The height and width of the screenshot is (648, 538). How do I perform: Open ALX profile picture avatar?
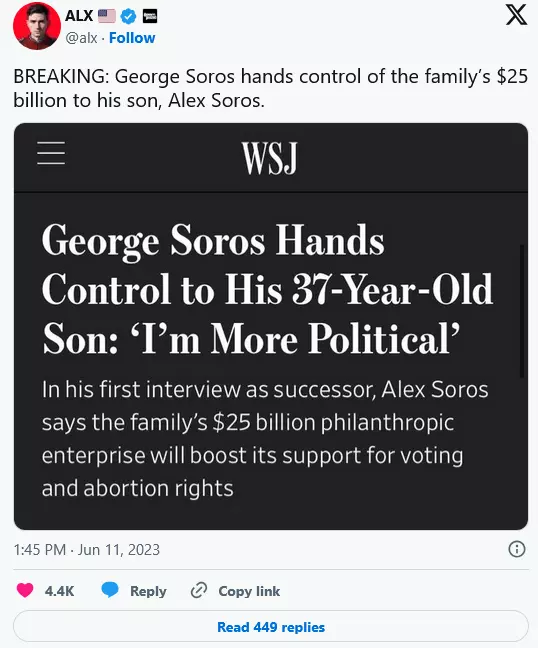click(x=37, y=26)
